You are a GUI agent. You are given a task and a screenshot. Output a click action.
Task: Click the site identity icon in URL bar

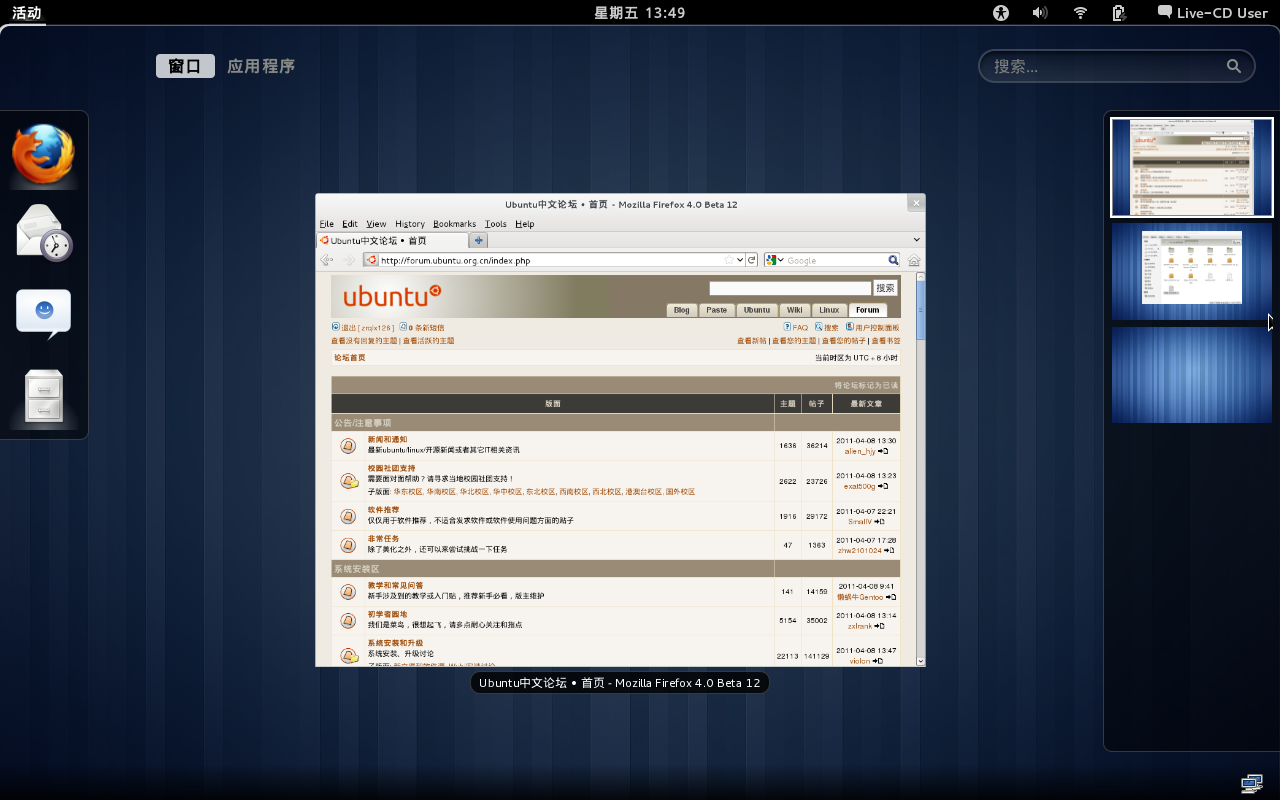point(372,260)
